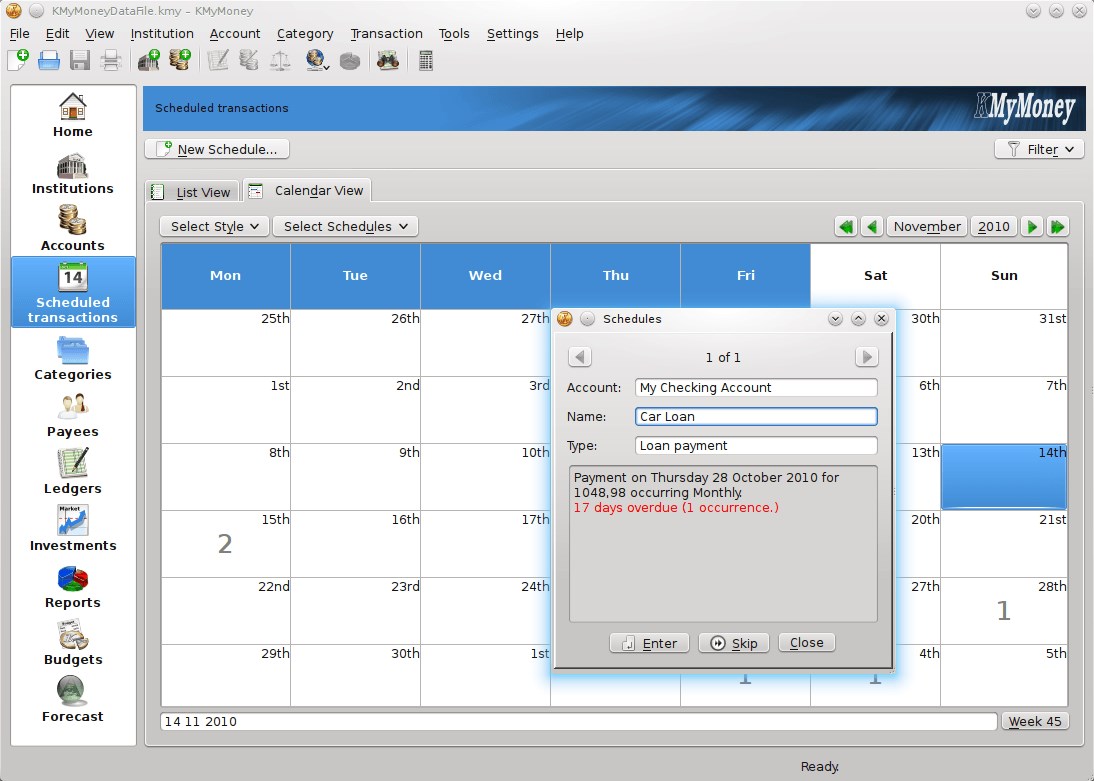
Task: Open the Category menu
Action: pos(305,34)
